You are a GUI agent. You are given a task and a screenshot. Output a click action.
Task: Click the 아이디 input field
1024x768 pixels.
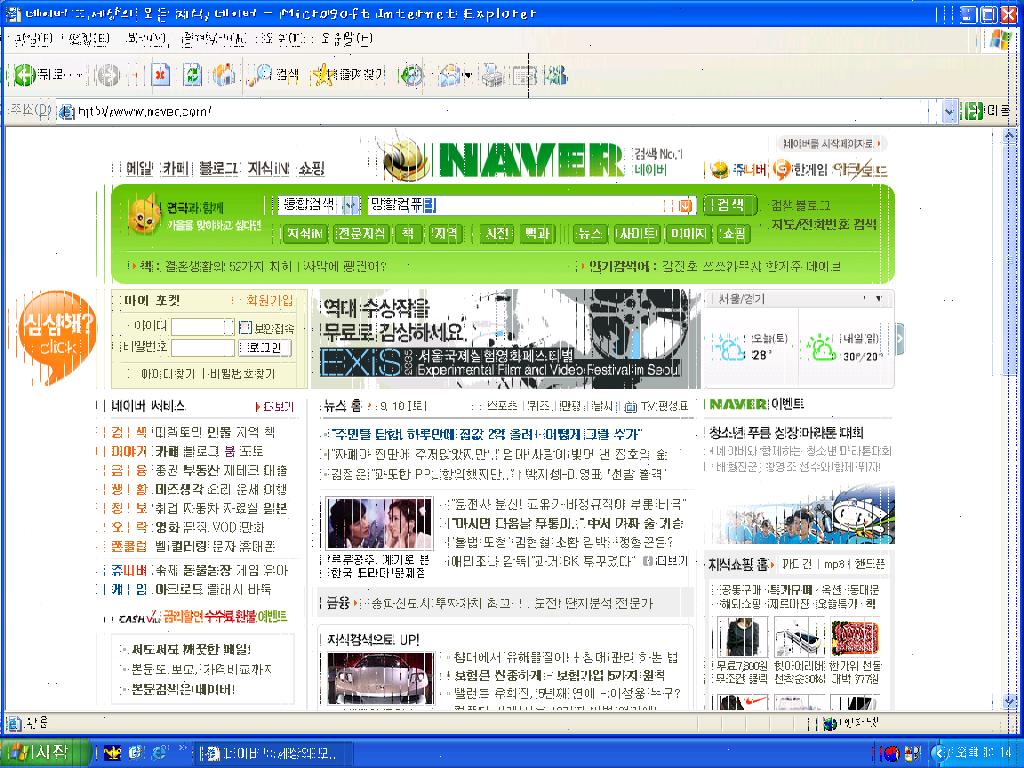coord(202,327)
